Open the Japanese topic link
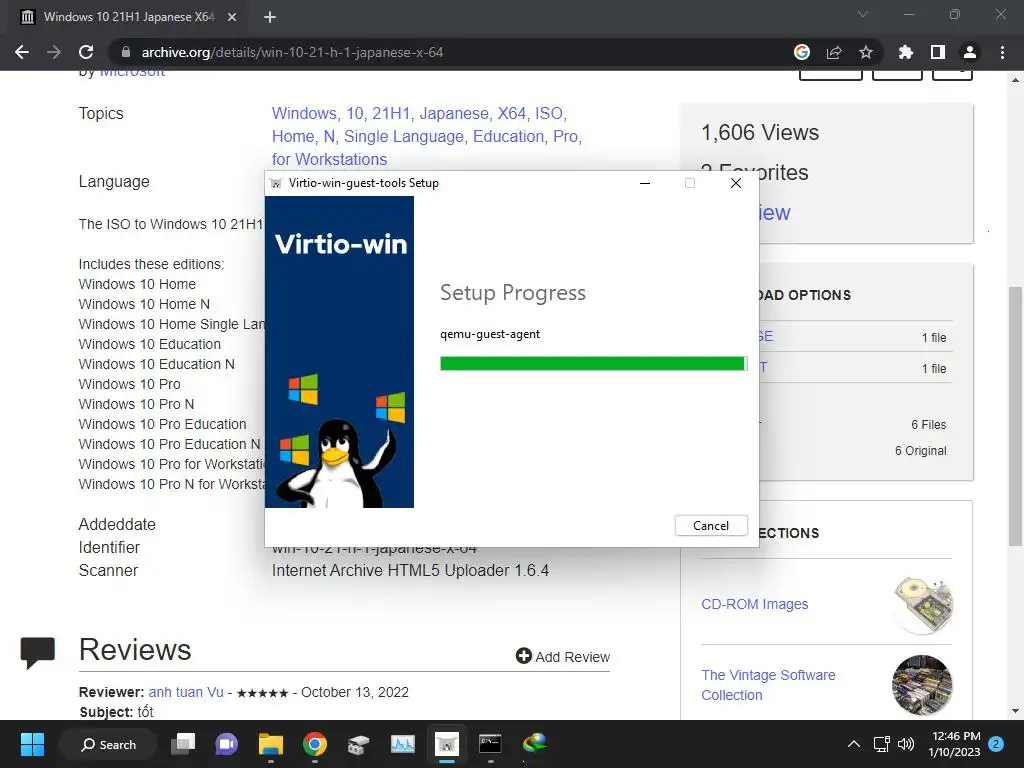 point(453,114)
